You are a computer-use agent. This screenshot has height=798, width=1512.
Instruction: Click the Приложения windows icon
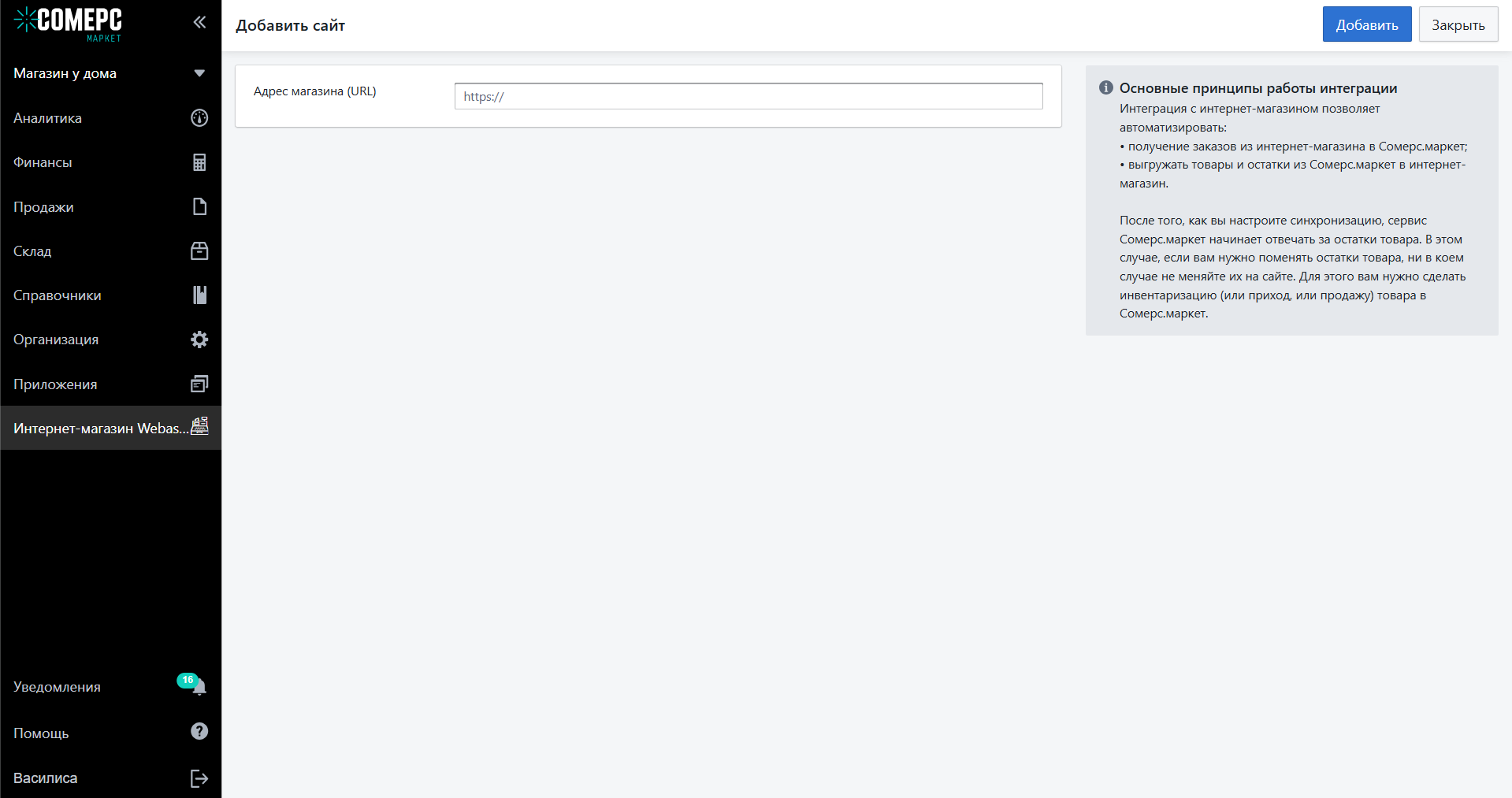[x=199, y=384]
